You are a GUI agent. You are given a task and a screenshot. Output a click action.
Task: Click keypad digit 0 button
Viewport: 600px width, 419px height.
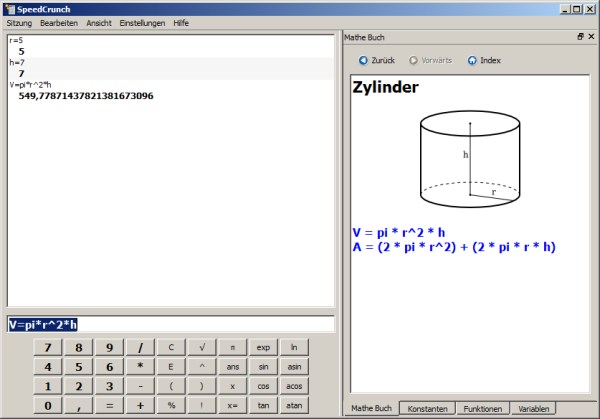[48, 406]
